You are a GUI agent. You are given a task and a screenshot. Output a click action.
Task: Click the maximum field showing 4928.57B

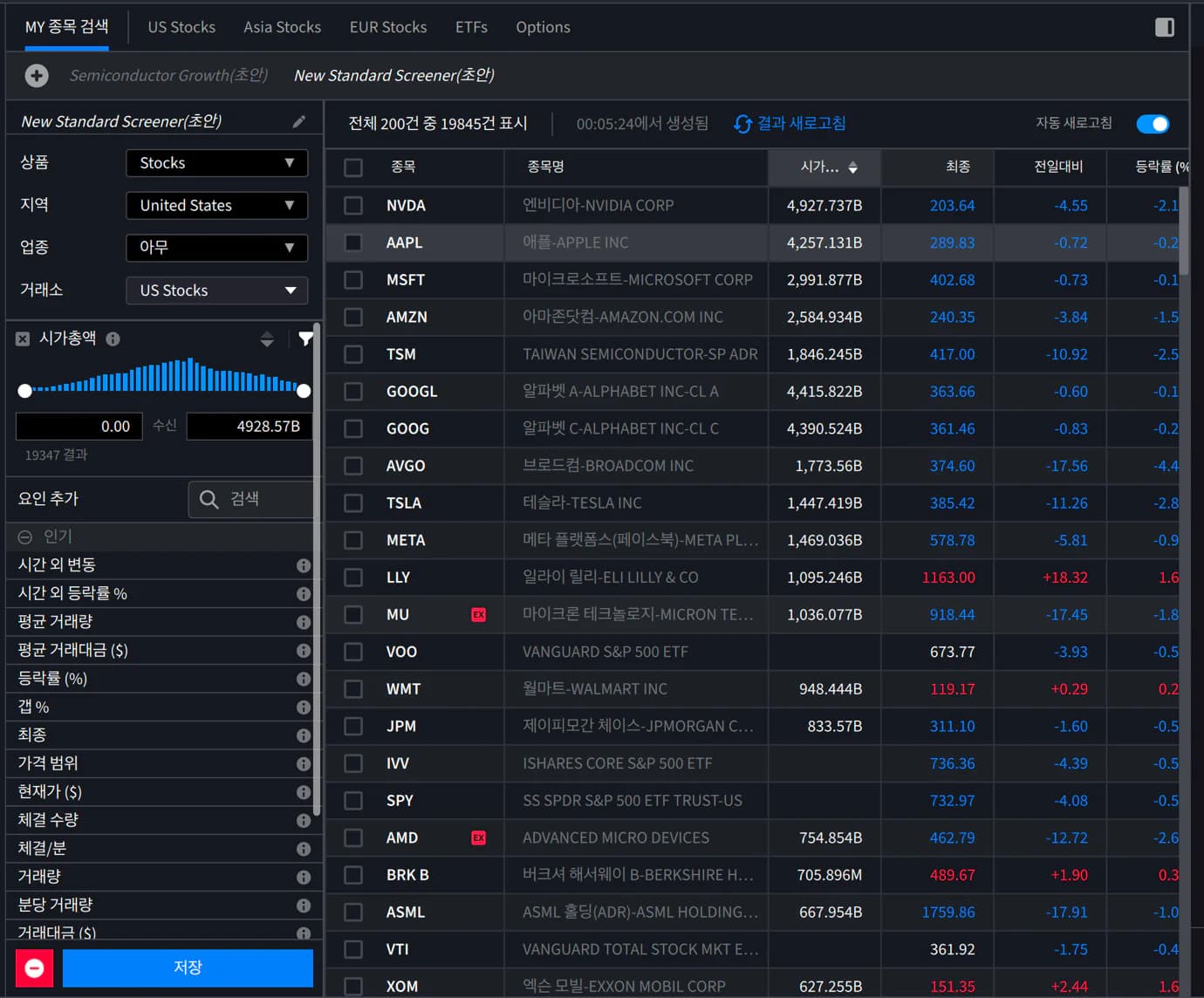[250, 427]
